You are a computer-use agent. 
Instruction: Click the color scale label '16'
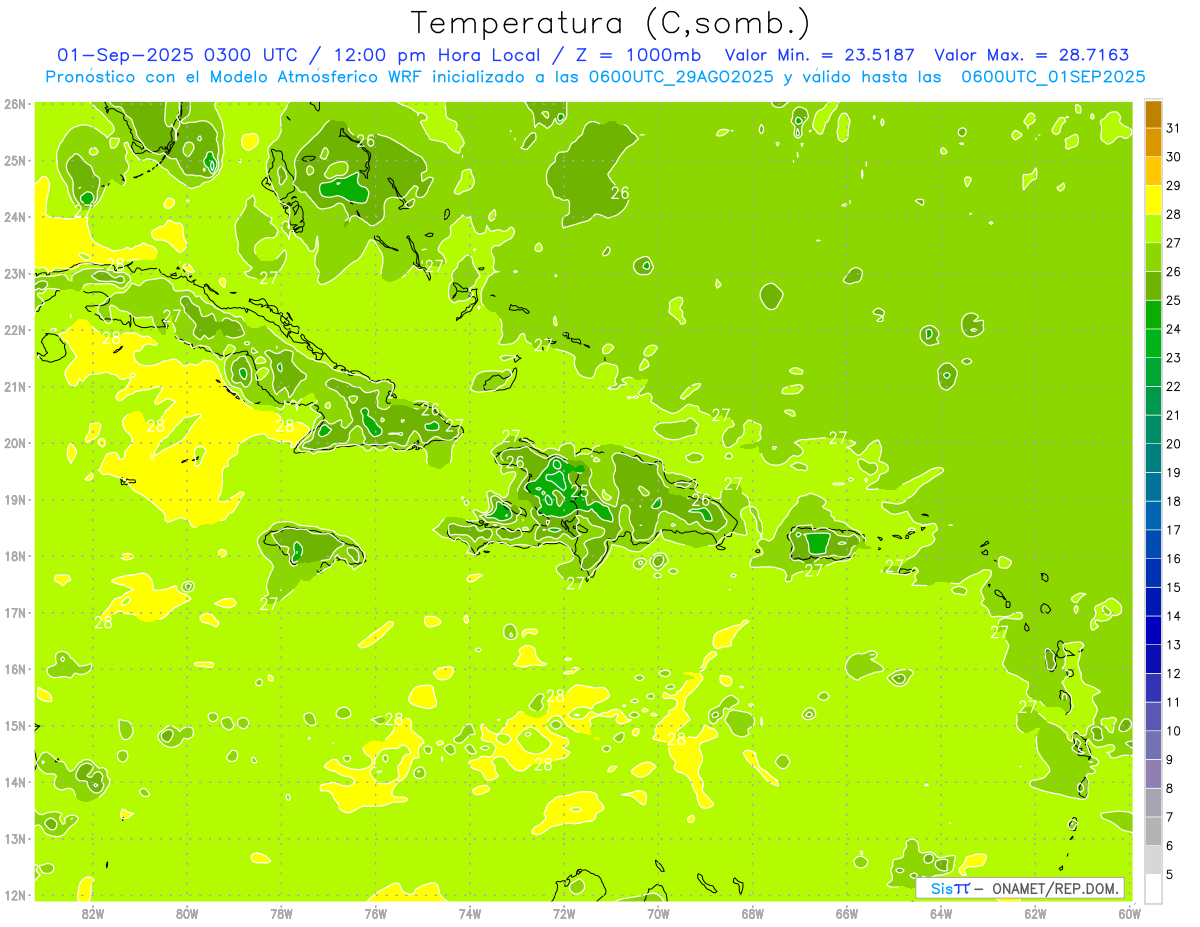1173,559
